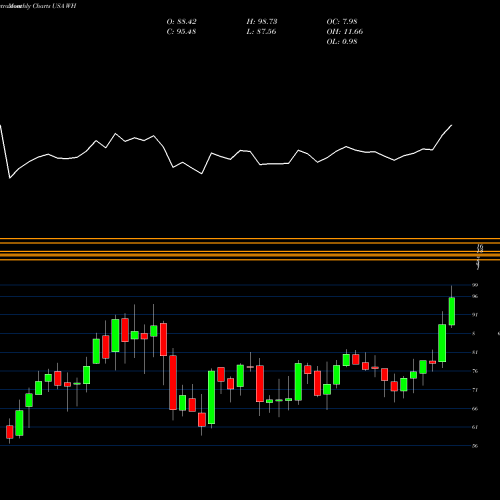Click the open price reading "O: 88.42"
The height and width of the screenshot is (500, 500).
pos(181,22)
